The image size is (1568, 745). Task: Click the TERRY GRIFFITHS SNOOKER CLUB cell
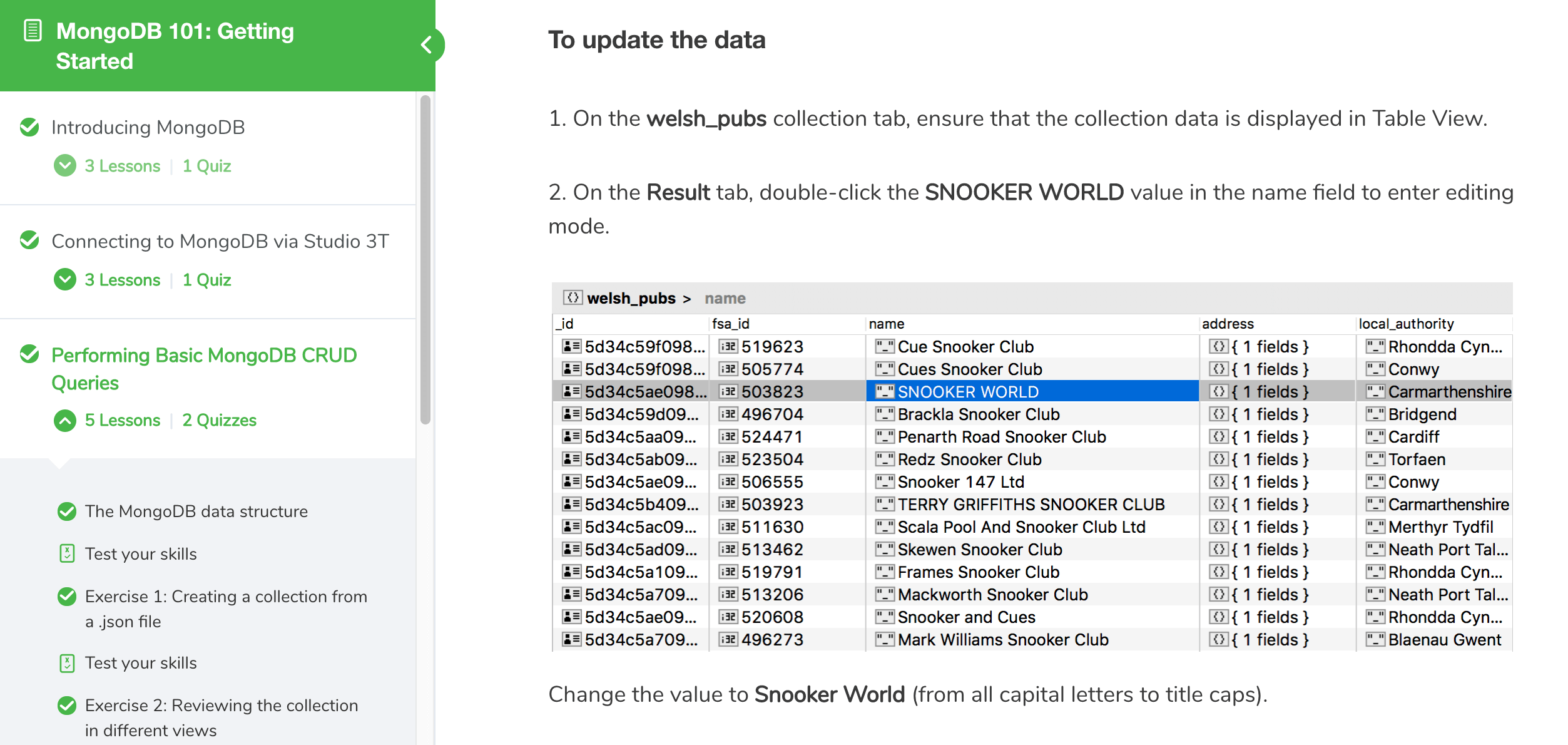click(x=1032, y=504)
